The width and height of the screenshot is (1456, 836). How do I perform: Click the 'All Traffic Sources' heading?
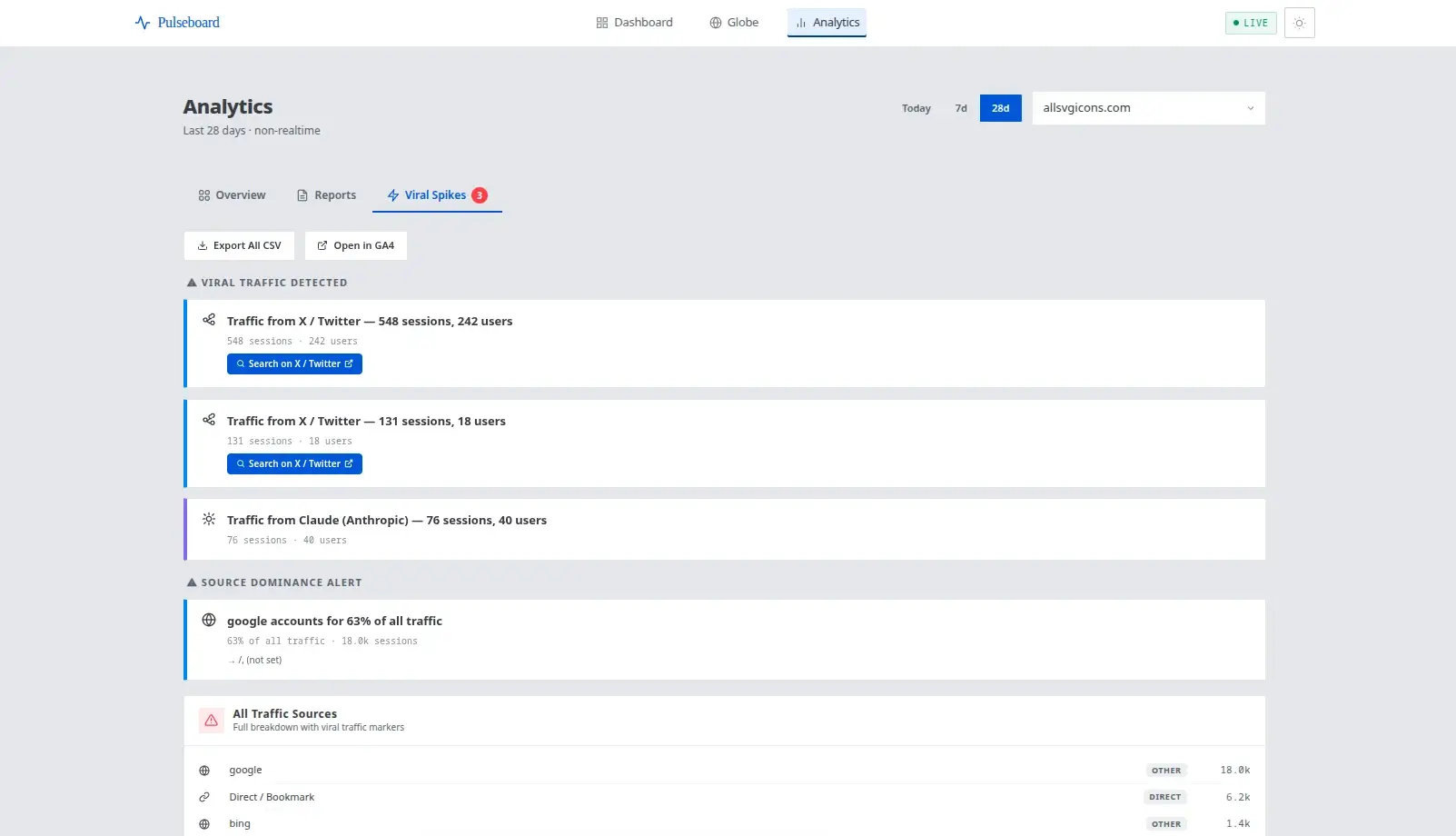click(284, 714)
